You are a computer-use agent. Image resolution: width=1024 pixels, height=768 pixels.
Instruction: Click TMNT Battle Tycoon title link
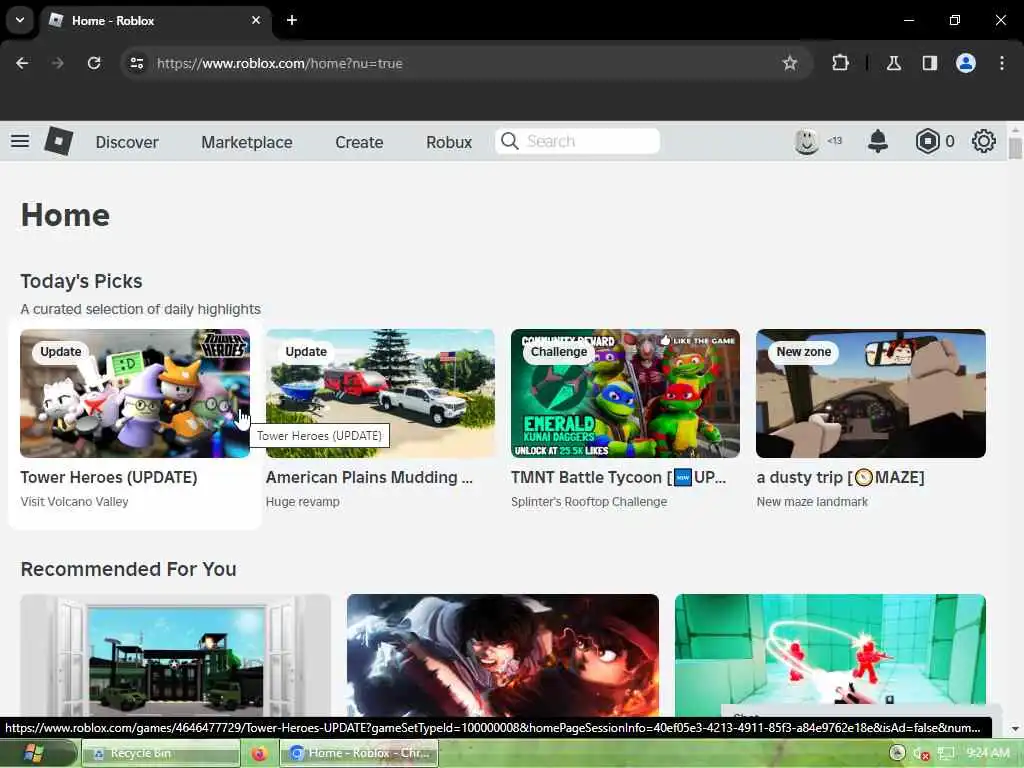(x=618, y=477)
